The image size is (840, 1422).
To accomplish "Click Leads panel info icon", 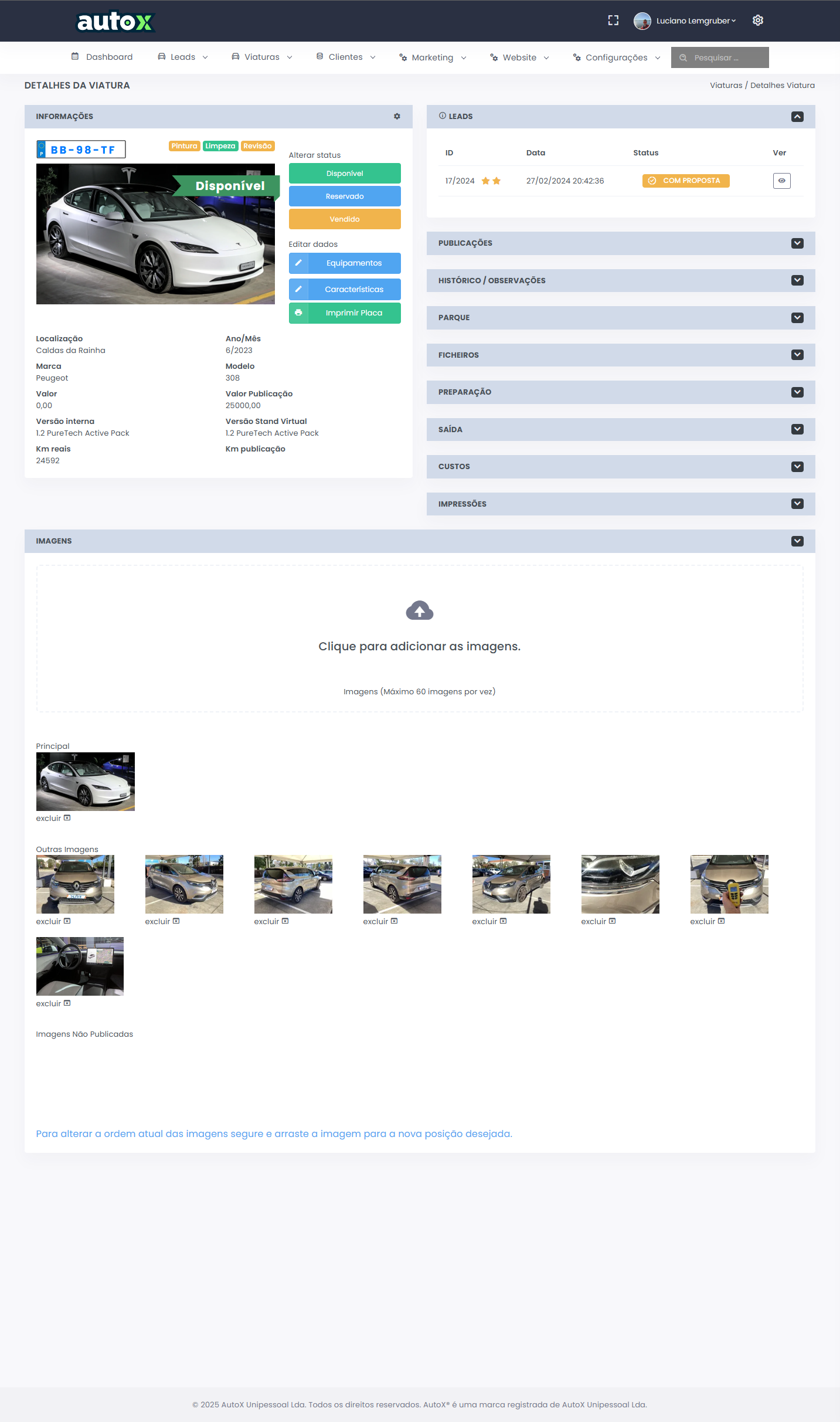I will click(x=443, y=116).
